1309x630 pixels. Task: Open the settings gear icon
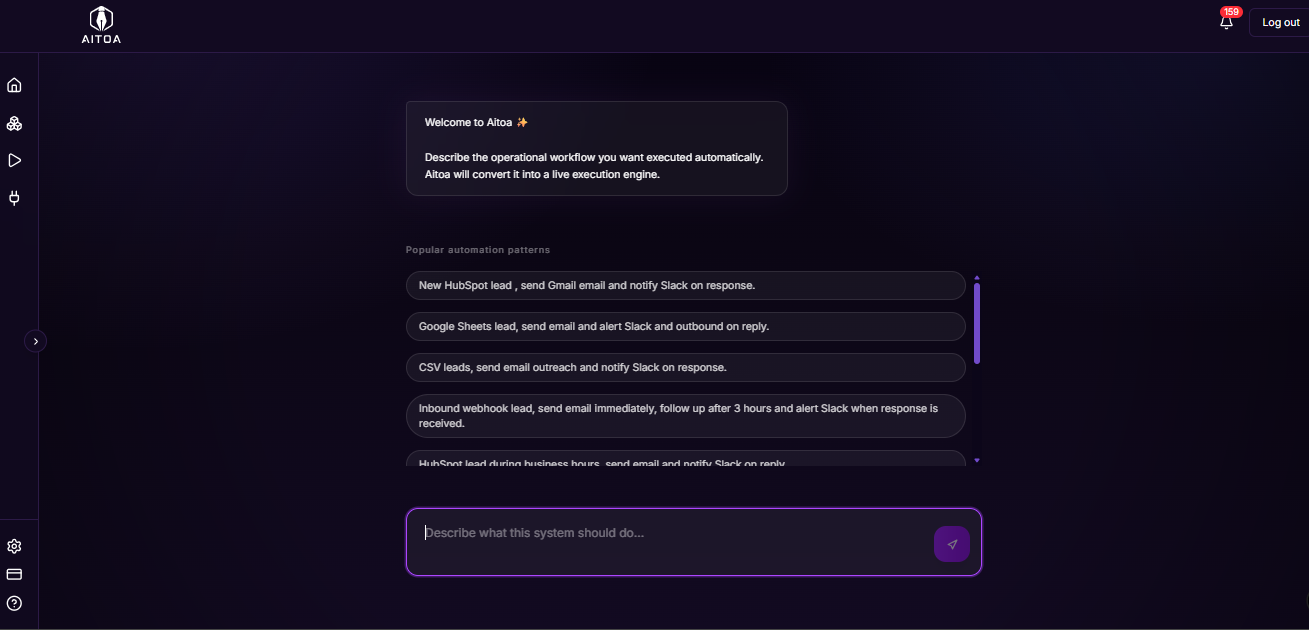coord(14,546)
